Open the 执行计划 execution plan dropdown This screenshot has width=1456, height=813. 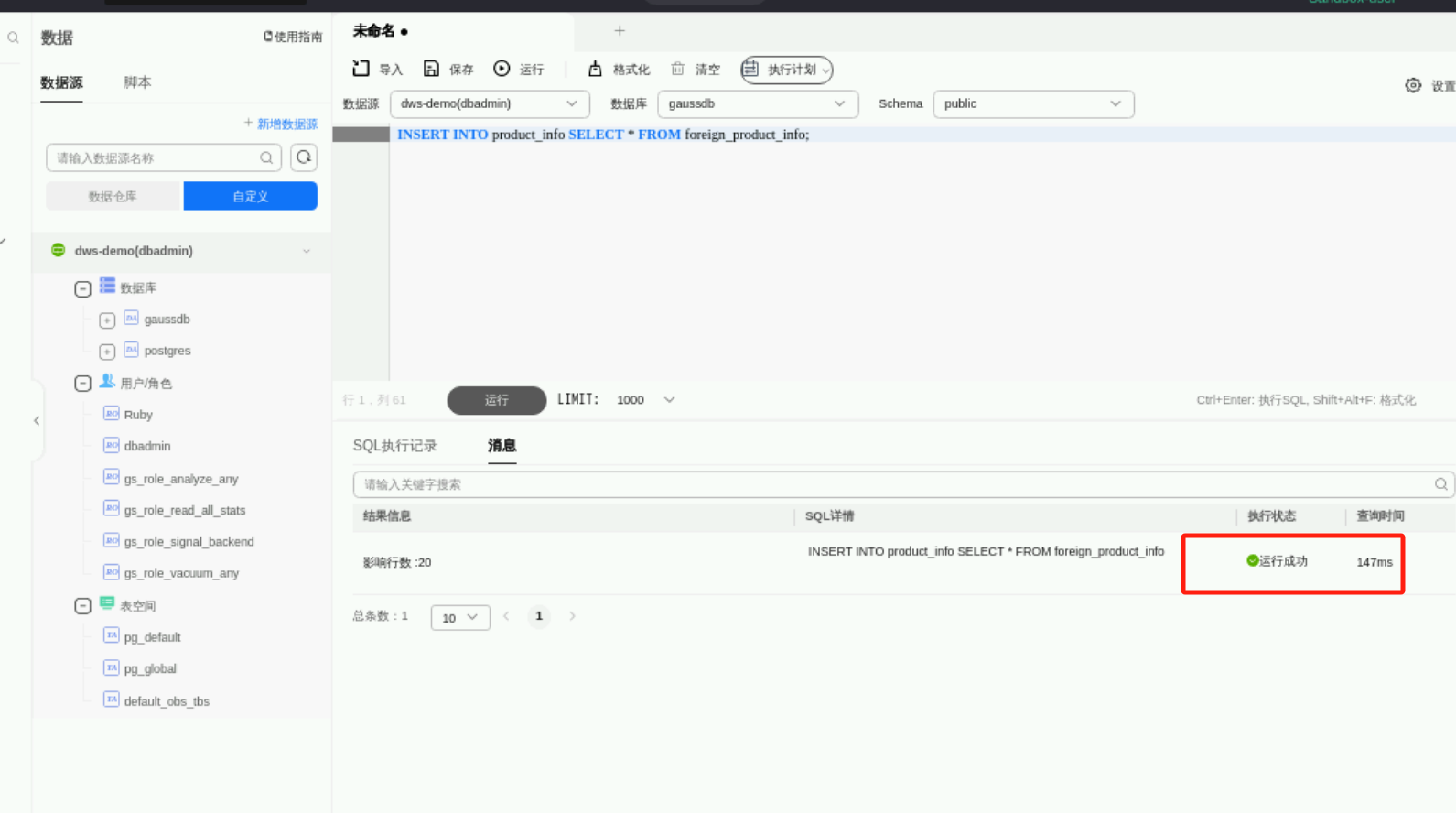pos(787,70)
